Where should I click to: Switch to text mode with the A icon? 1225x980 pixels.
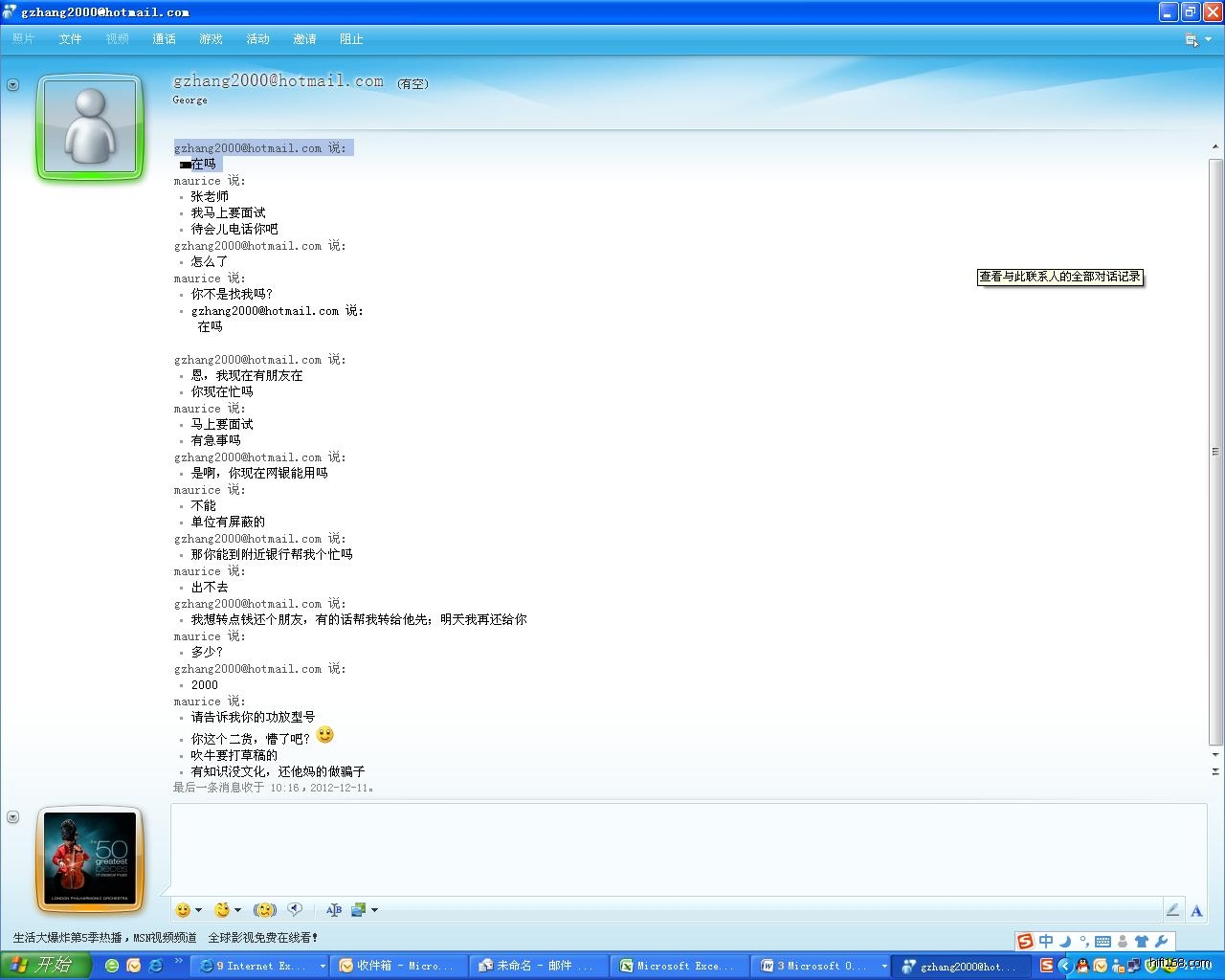tap(1195, 910)
